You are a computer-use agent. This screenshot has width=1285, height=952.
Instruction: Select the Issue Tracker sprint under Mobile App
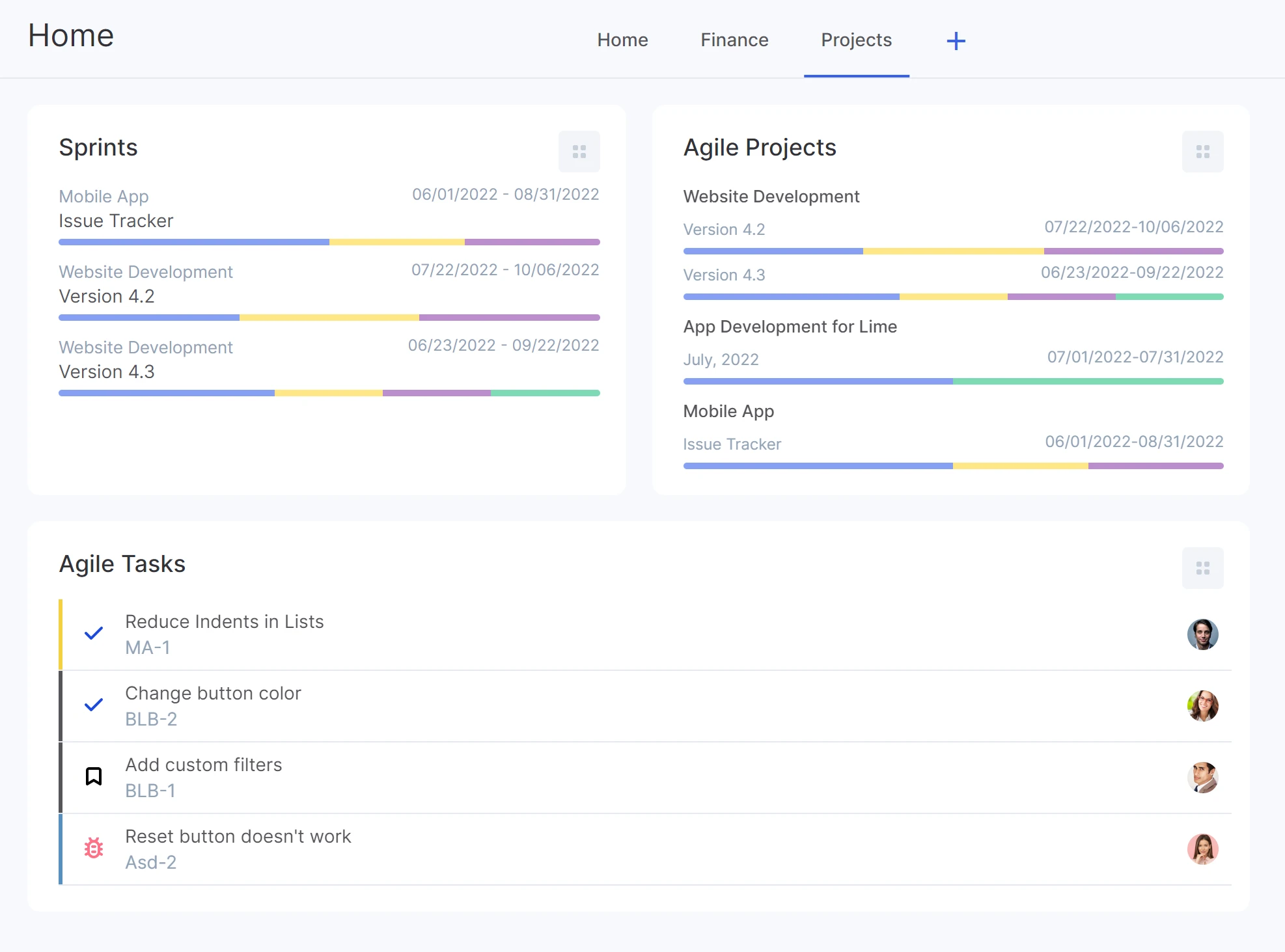pos(732,444)
